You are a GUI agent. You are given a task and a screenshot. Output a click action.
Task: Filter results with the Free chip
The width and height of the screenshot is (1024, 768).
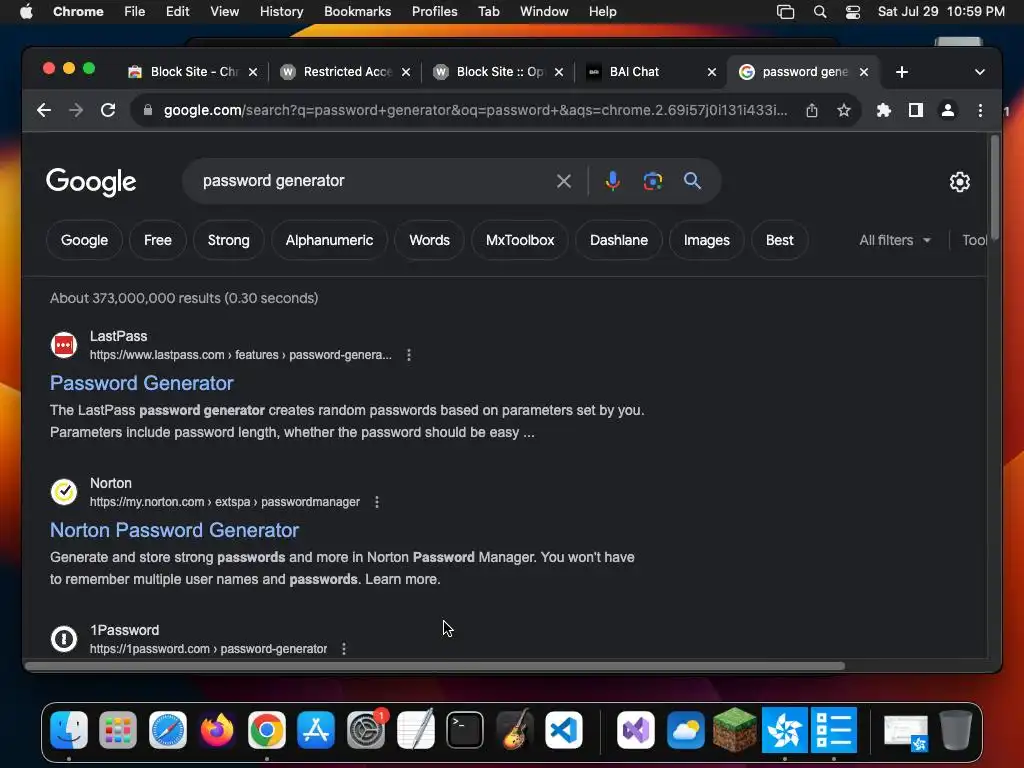point(158,240)
